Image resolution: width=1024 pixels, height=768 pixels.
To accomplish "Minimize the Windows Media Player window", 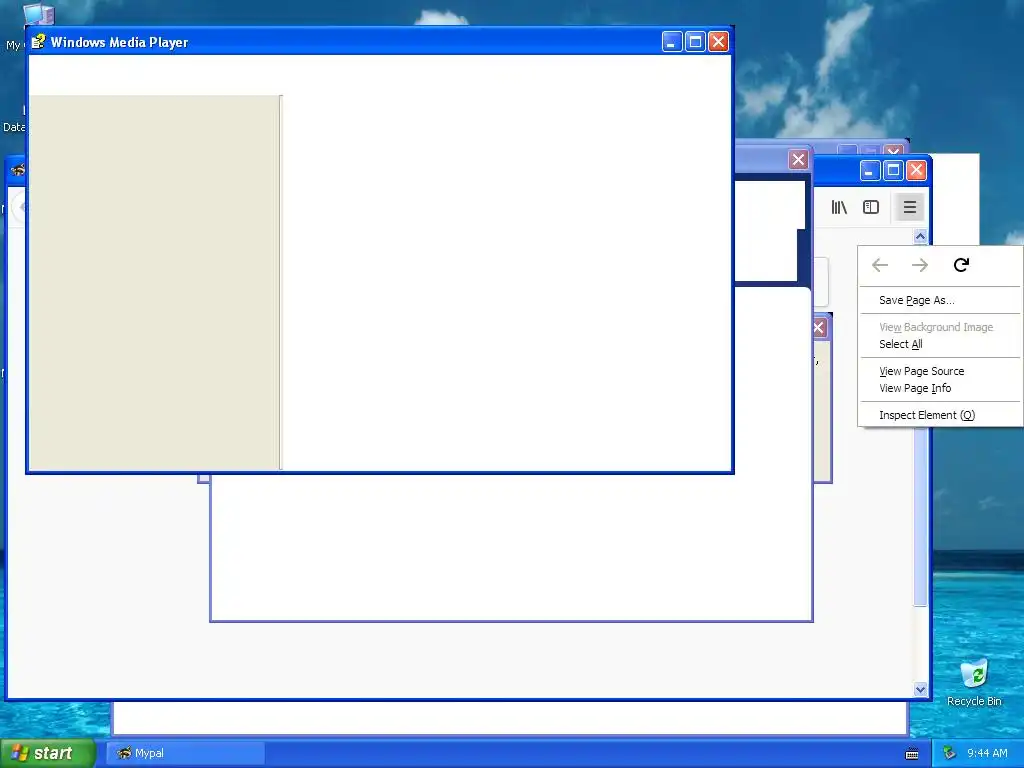I will [x=672, y=42].
